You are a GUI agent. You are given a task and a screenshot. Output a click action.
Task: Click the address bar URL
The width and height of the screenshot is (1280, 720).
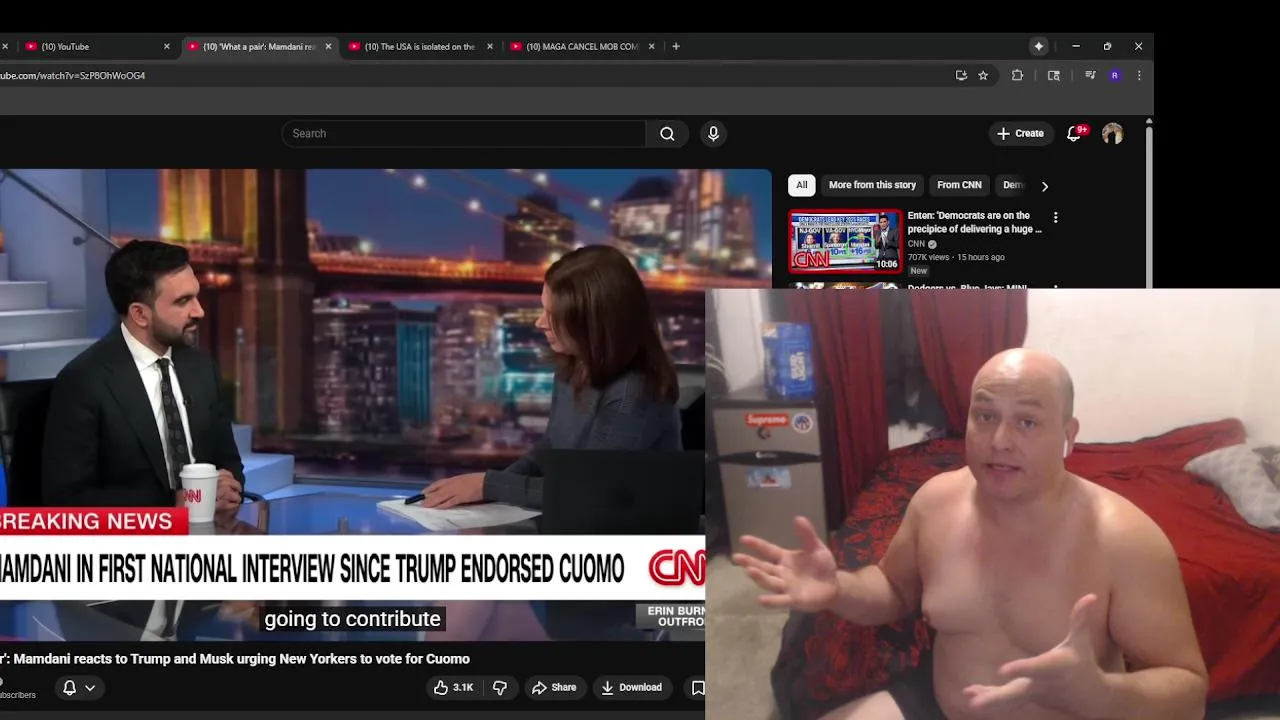(x=73, y=75)
